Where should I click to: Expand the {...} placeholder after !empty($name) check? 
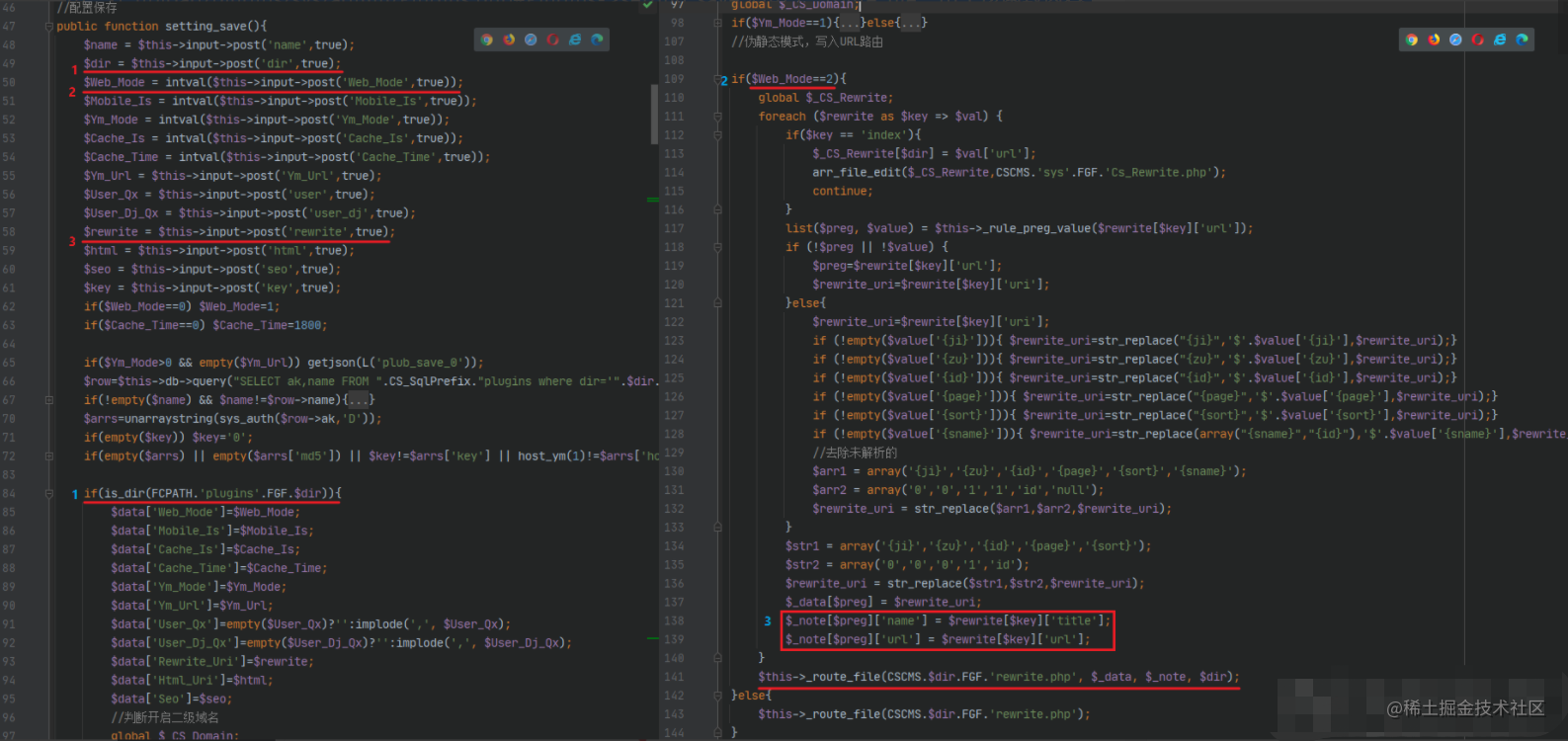click(x=359, y=400)
